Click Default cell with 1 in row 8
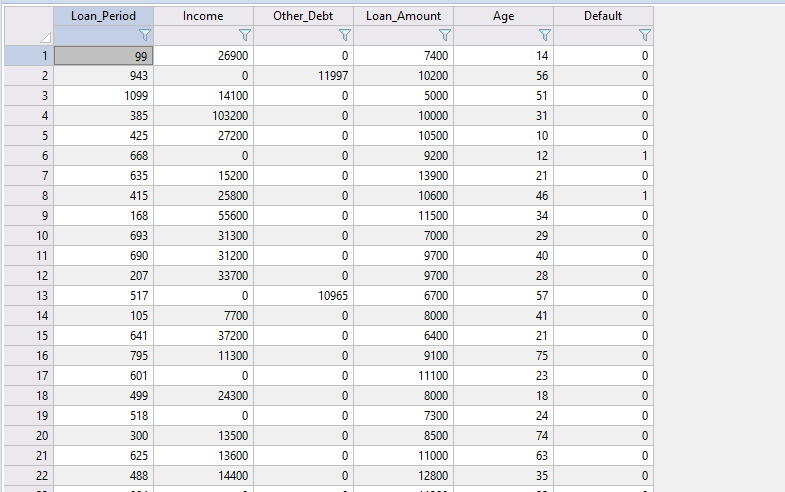The image size is (785, 492). (604, 196)
